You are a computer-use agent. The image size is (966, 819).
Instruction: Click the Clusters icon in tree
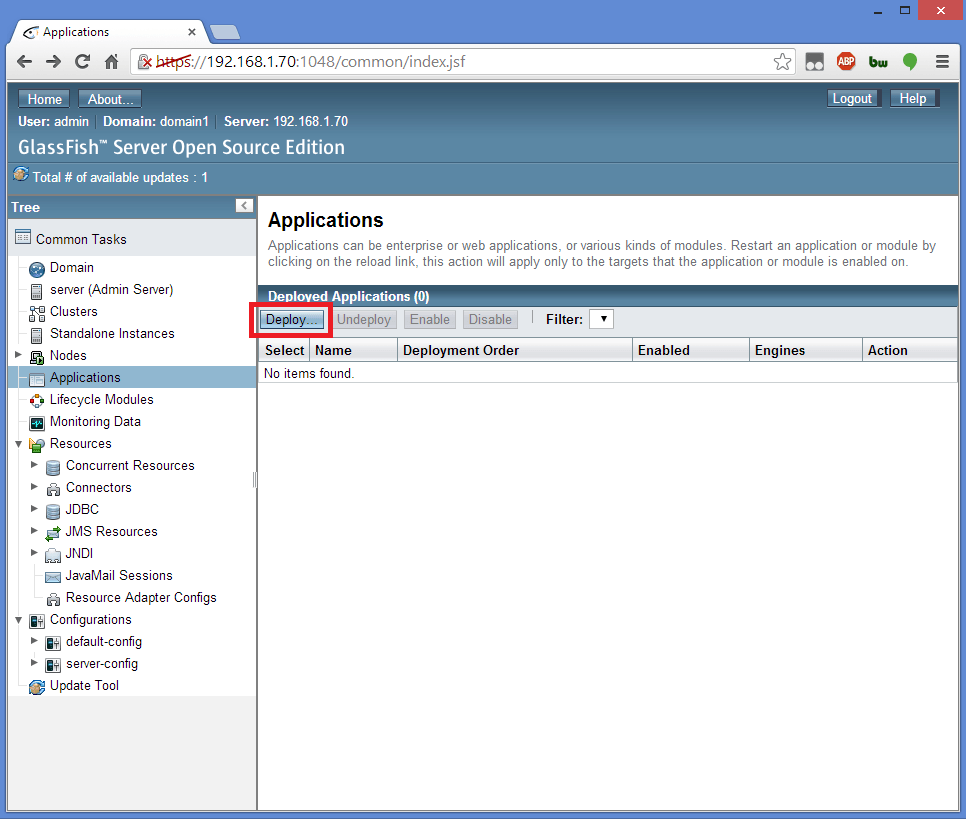click(37, 312)
